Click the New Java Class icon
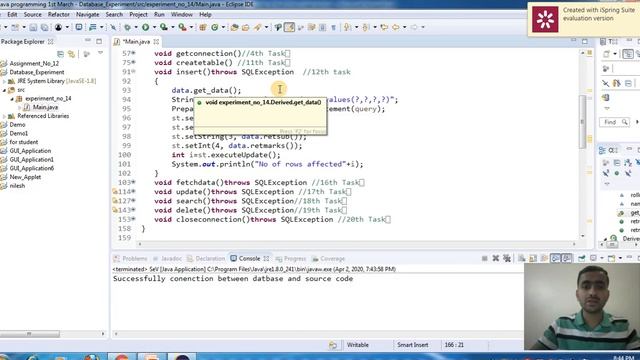The width and height of the screenshot is (640, 360). (x=214, y=27)
